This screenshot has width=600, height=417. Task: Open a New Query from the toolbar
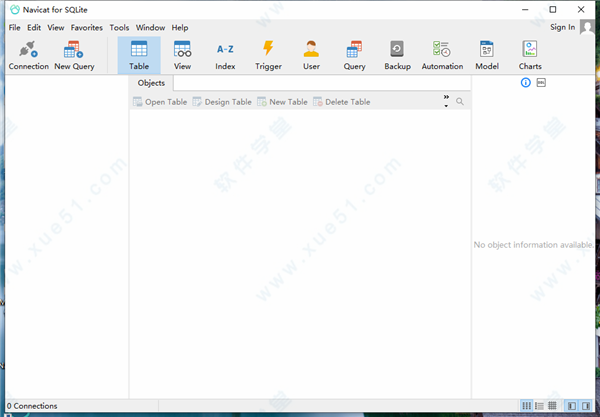[x=74, y=54]
